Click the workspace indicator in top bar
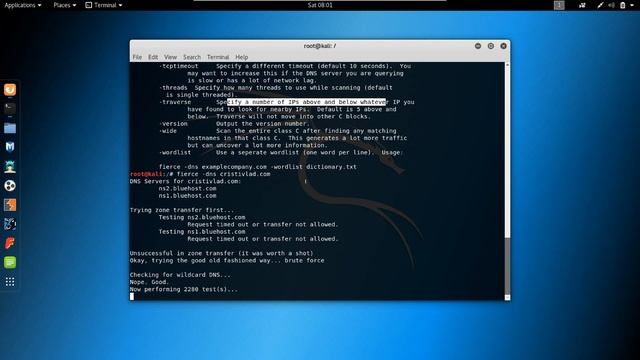The width and height of the screenshot is (640, 360). (559, 5)
